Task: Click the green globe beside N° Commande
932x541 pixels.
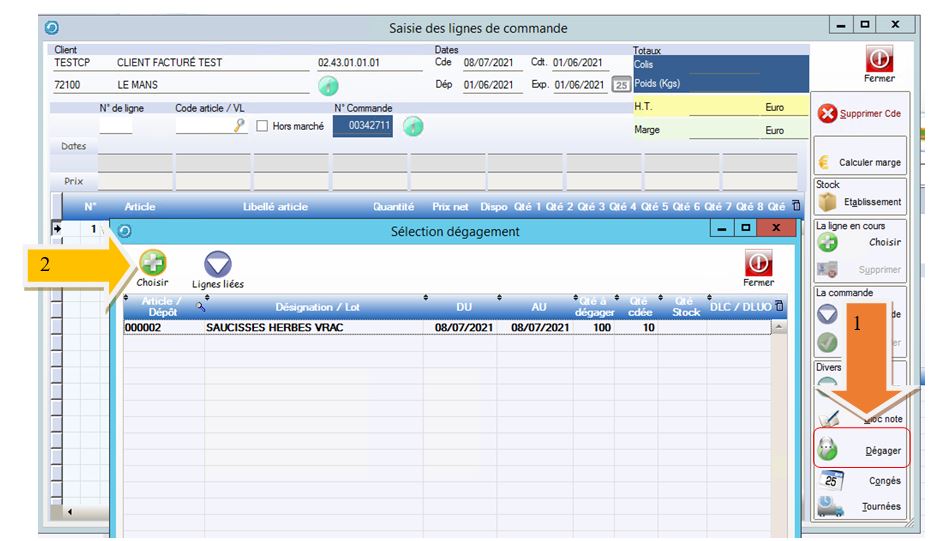Action: click(x=414, y=126)
